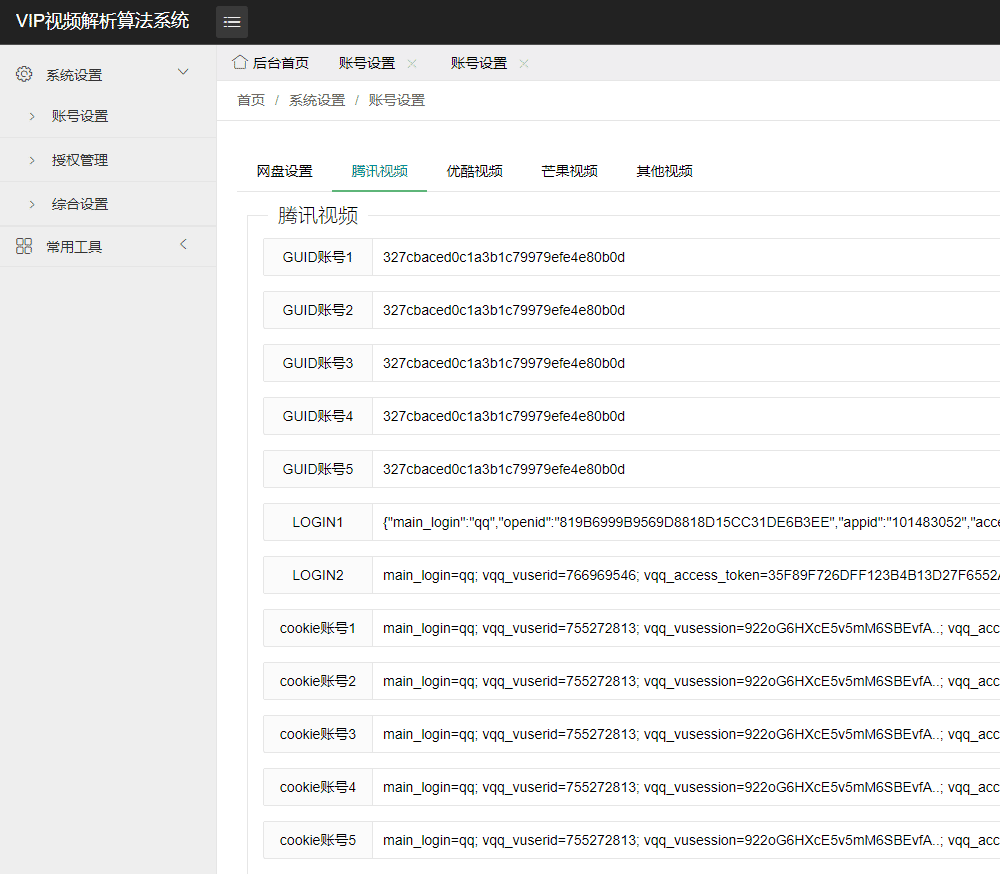Click the GUID账号3 input field
The height and width of the screenshot is (874, 1000).
point(686,363)
